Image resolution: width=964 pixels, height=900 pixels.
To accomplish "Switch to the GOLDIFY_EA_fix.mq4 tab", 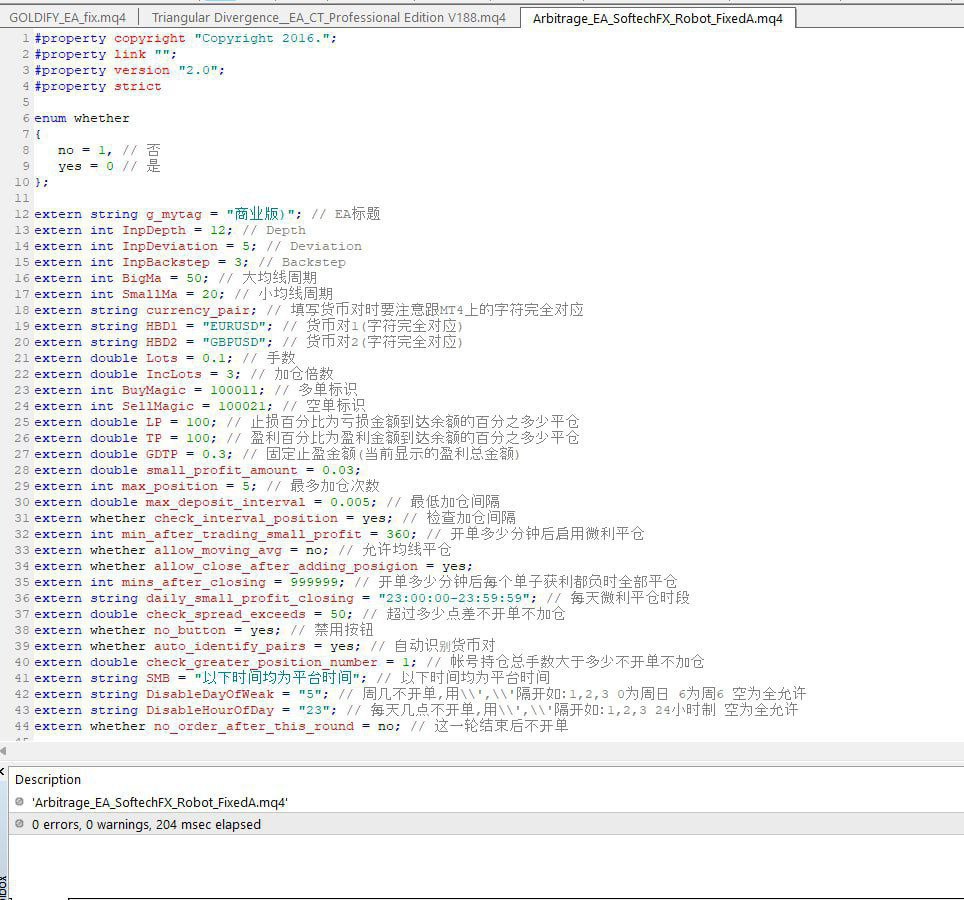I will pyautogui.click(x=68, y=18).
